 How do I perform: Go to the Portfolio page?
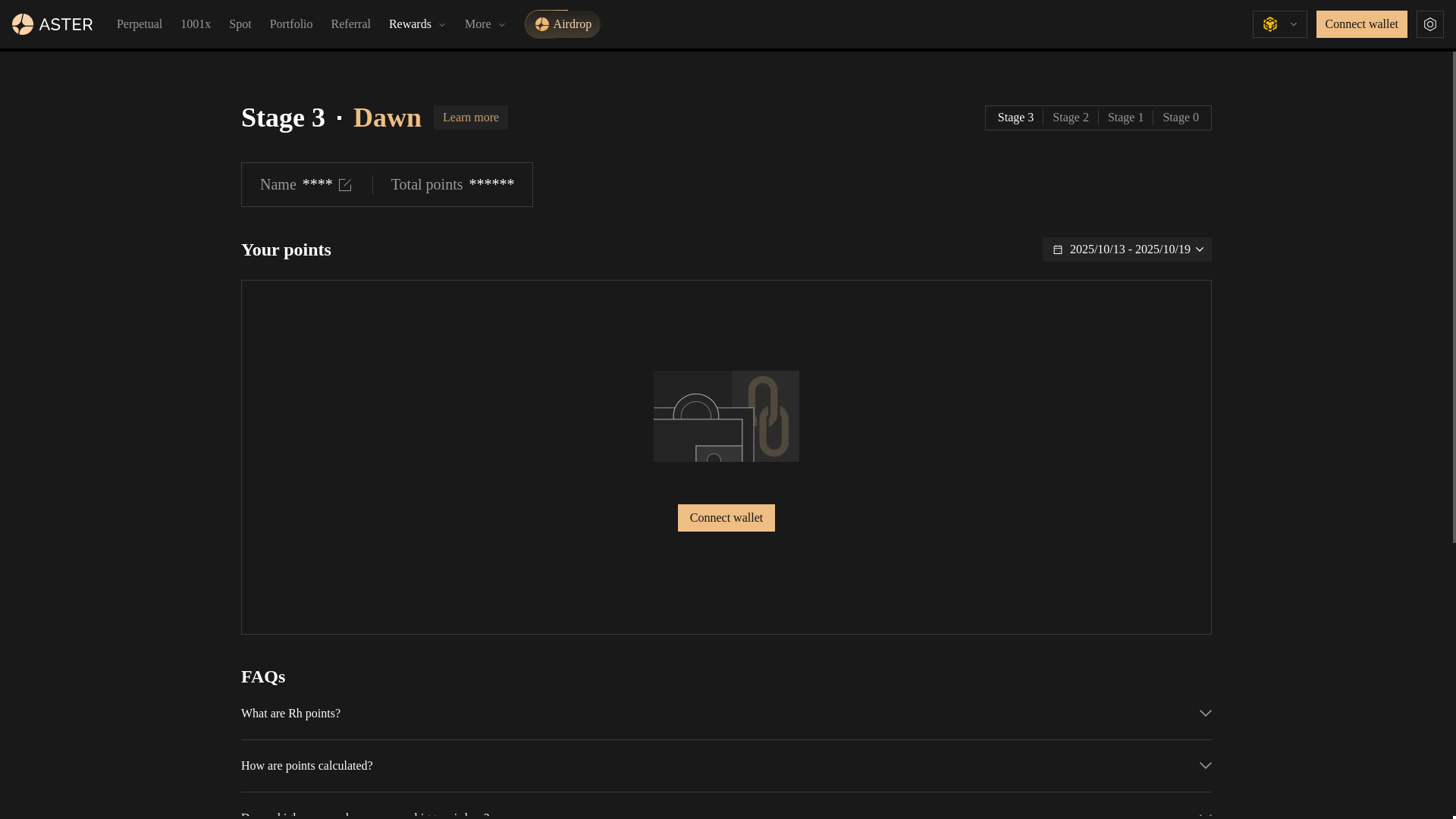291,24
